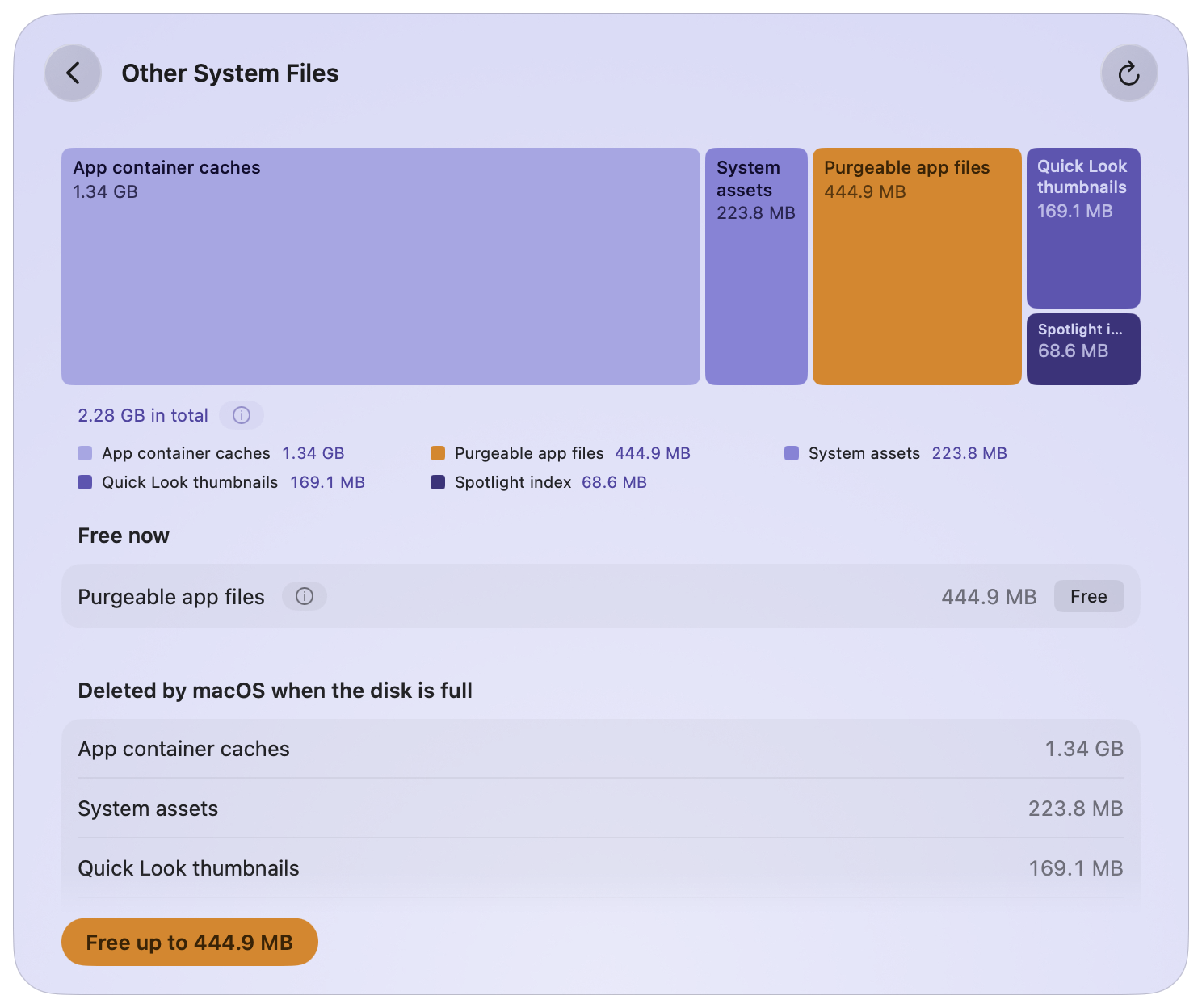Click Free up to 444.9 MB button
Image resolution: width=1202 pixels, height=1008 pixels.
click(190, 942)
